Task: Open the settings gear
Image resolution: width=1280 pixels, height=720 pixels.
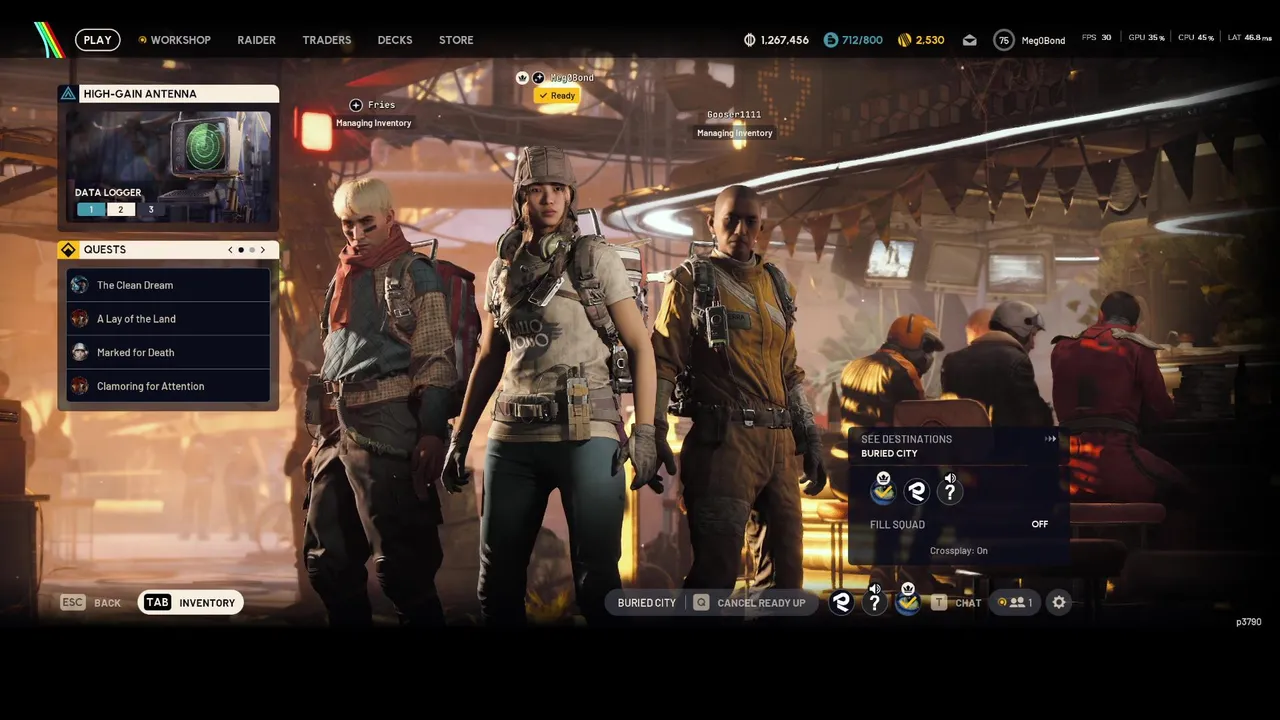Action: tap(1059, 602)
